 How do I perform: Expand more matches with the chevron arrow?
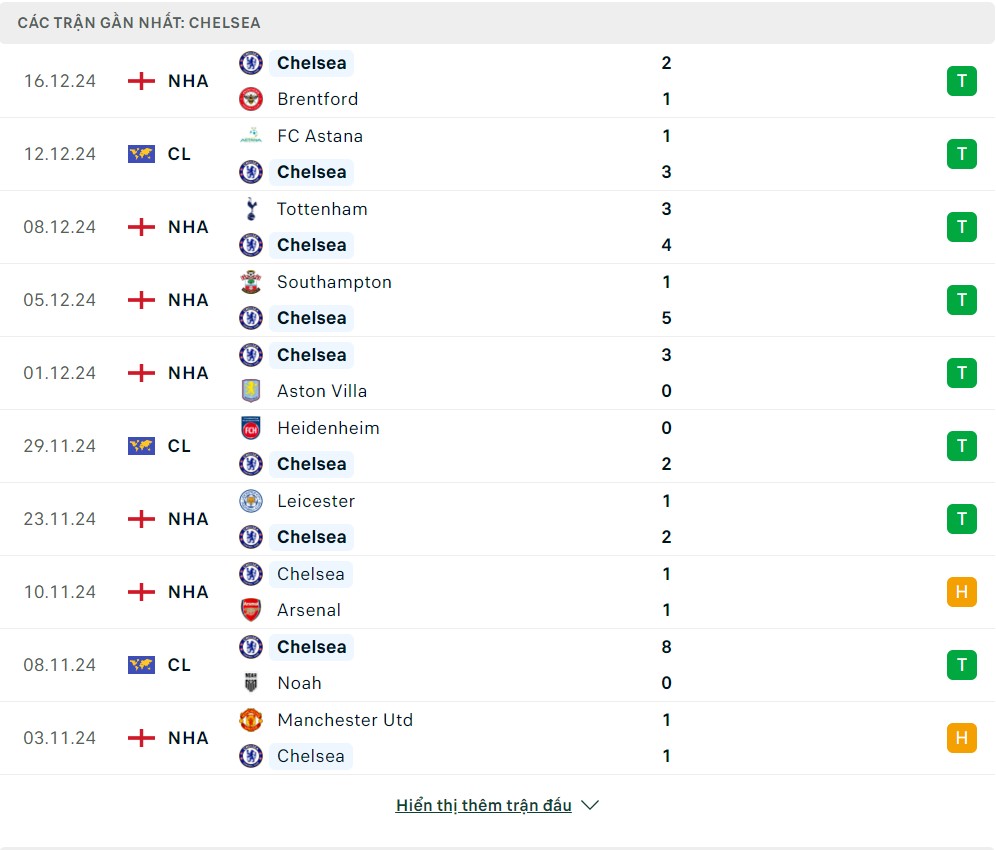tap(590, 805)
